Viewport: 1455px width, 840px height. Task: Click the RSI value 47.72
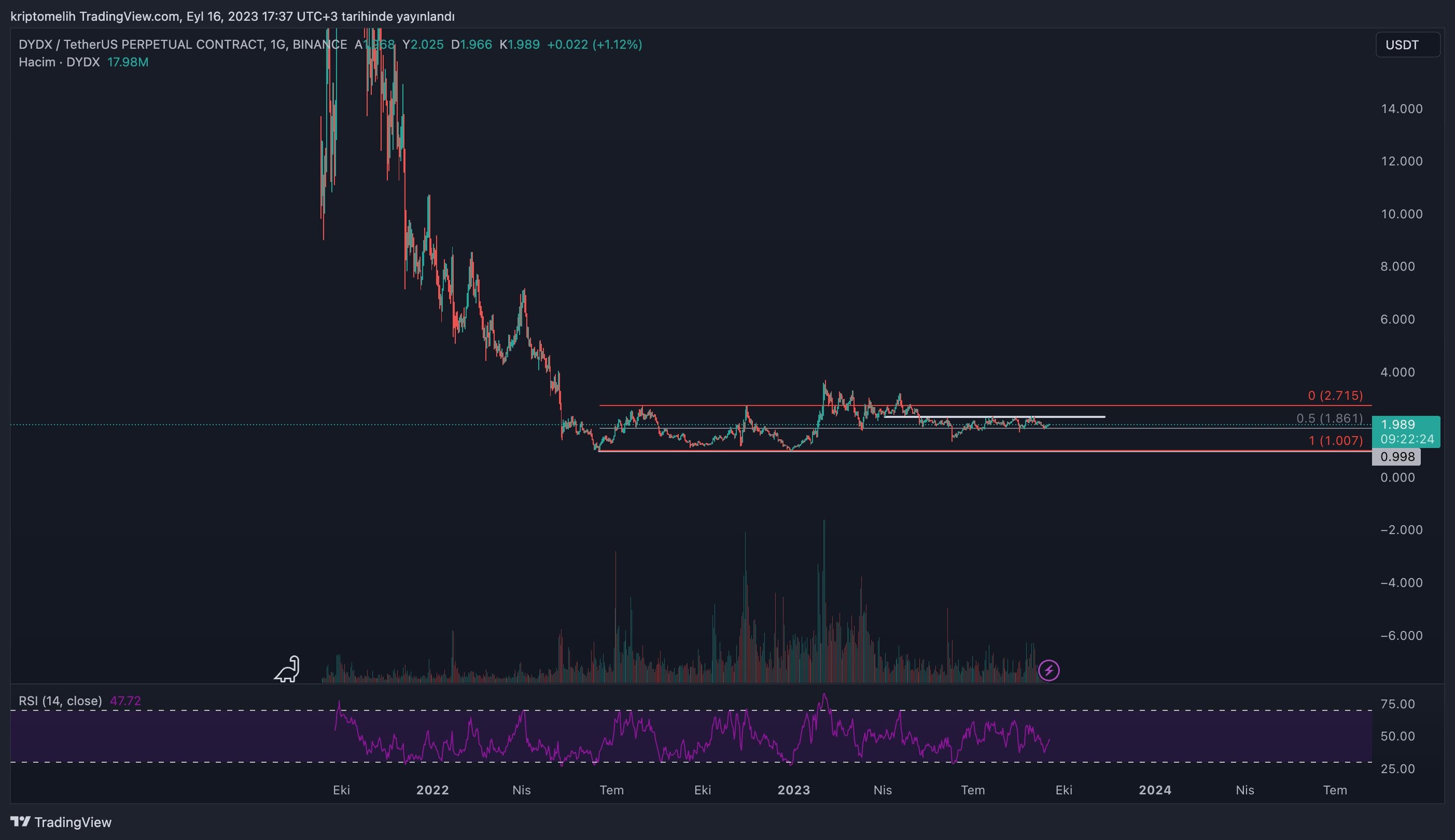click(125, 701)
